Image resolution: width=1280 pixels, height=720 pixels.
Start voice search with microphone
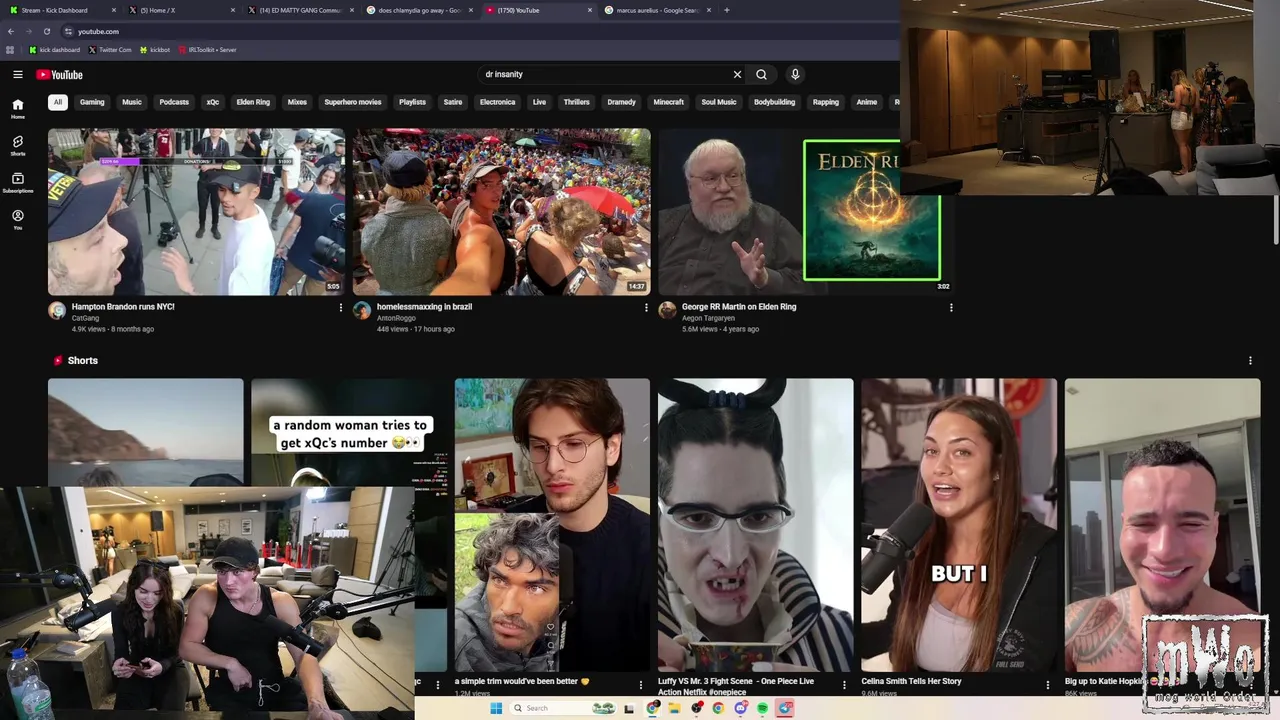(x=795, y=74)
